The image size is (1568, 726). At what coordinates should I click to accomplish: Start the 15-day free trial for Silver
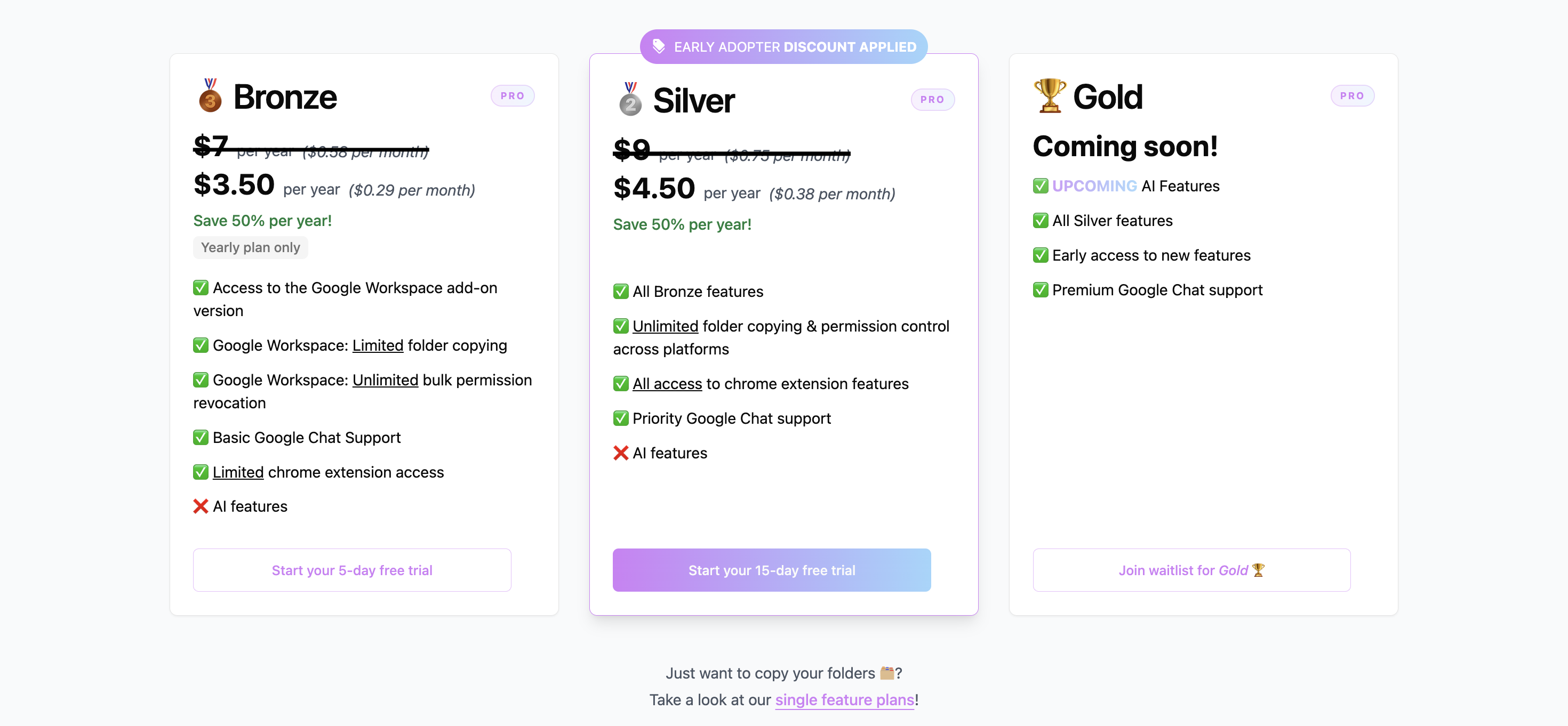pos(772,570)
